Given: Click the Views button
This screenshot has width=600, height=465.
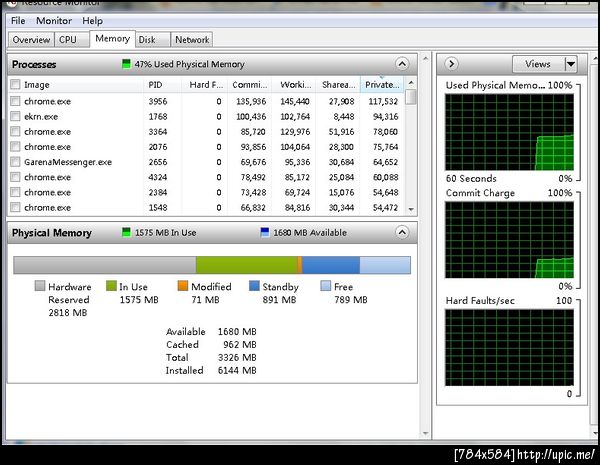Looking at the screenshot, I should click(538, 64).
